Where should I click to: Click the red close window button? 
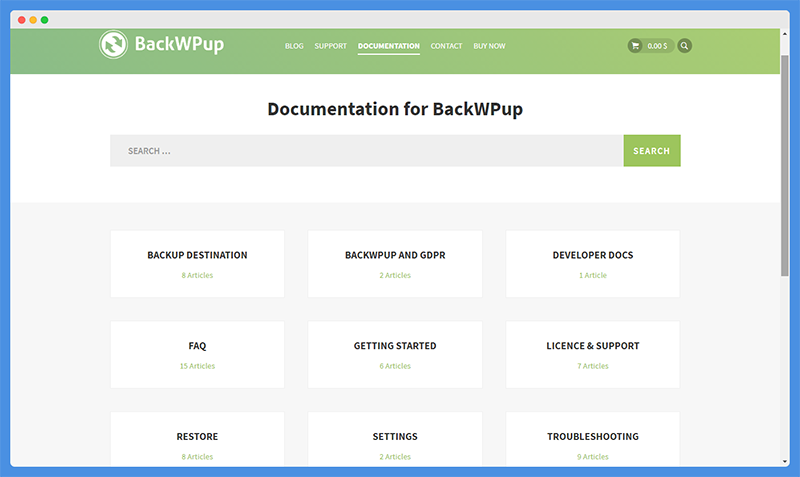[21, 20]
